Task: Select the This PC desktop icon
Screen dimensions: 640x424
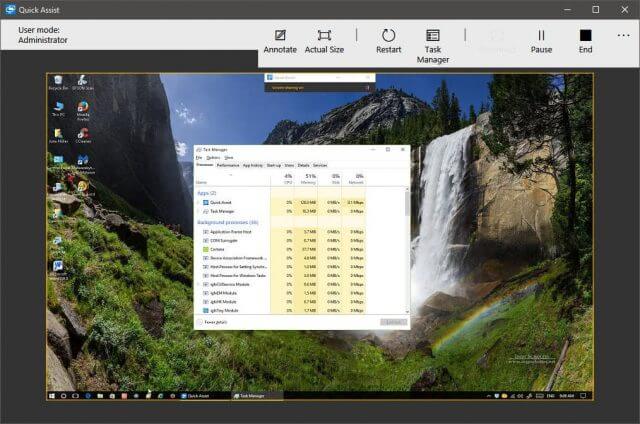Action: 58,109
